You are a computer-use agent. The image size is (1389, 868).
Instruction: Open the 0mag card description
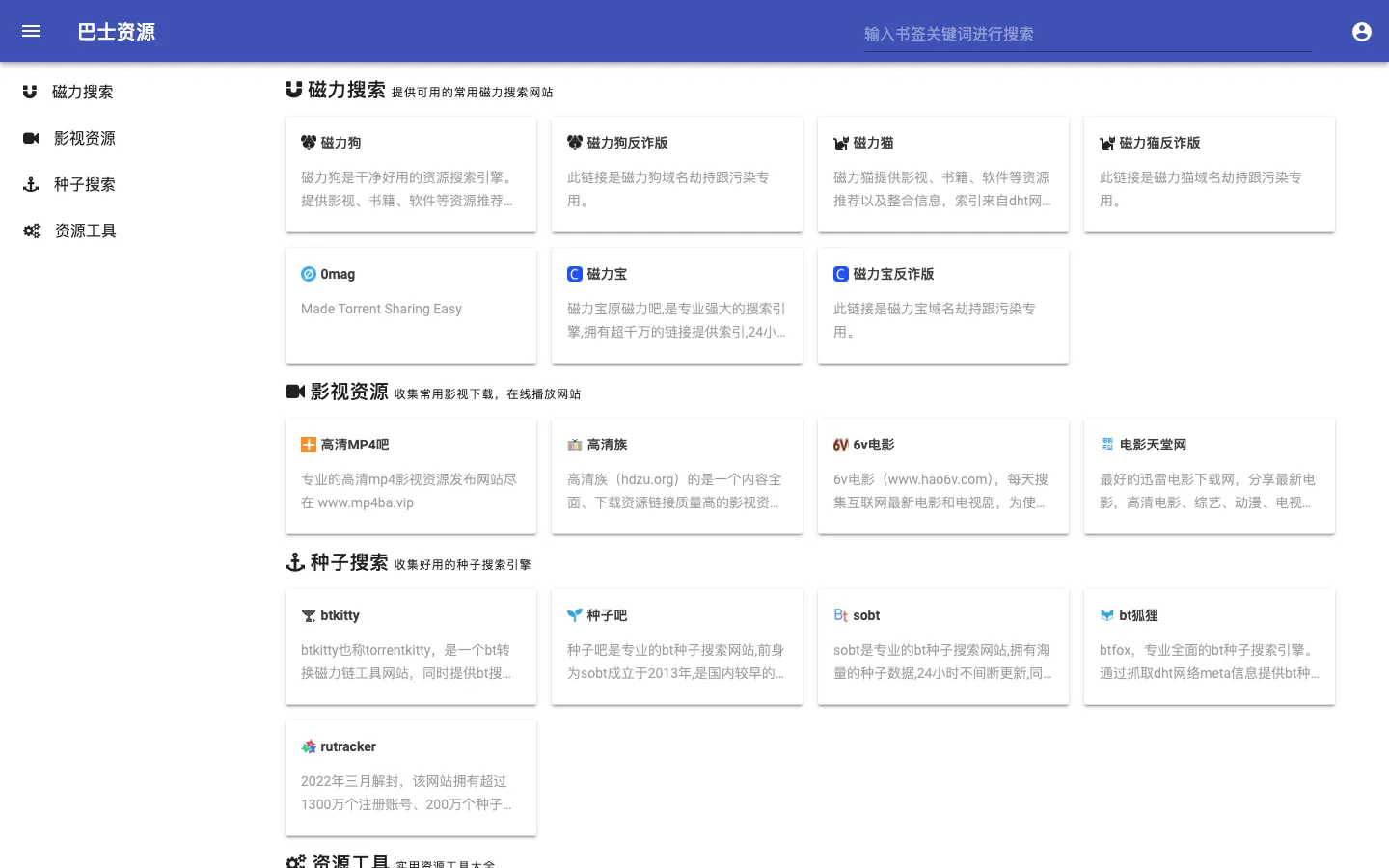(x=381, y=309)
